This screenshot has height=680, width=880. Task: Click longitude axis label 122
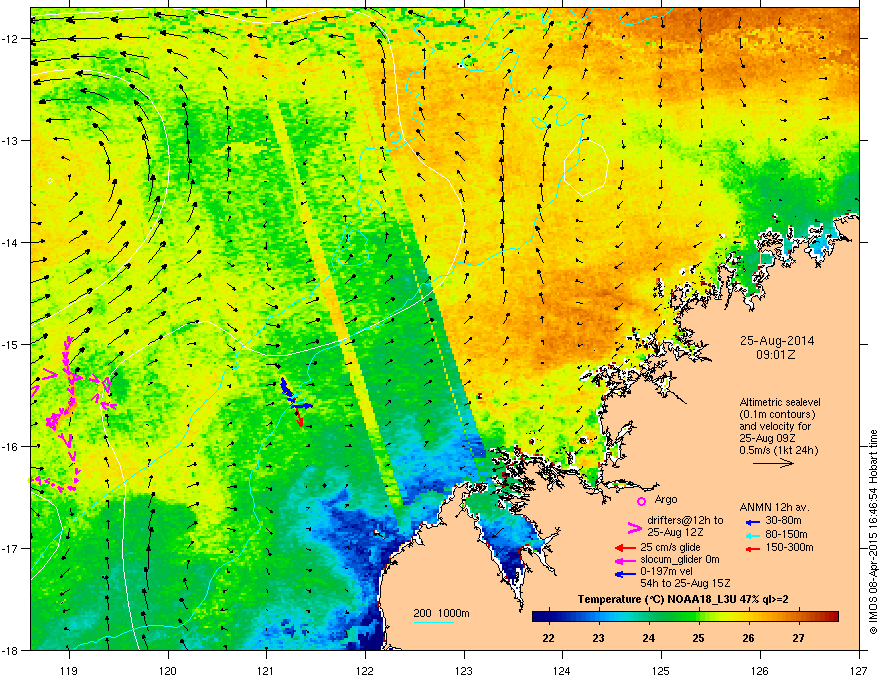(x=365, y=670)
